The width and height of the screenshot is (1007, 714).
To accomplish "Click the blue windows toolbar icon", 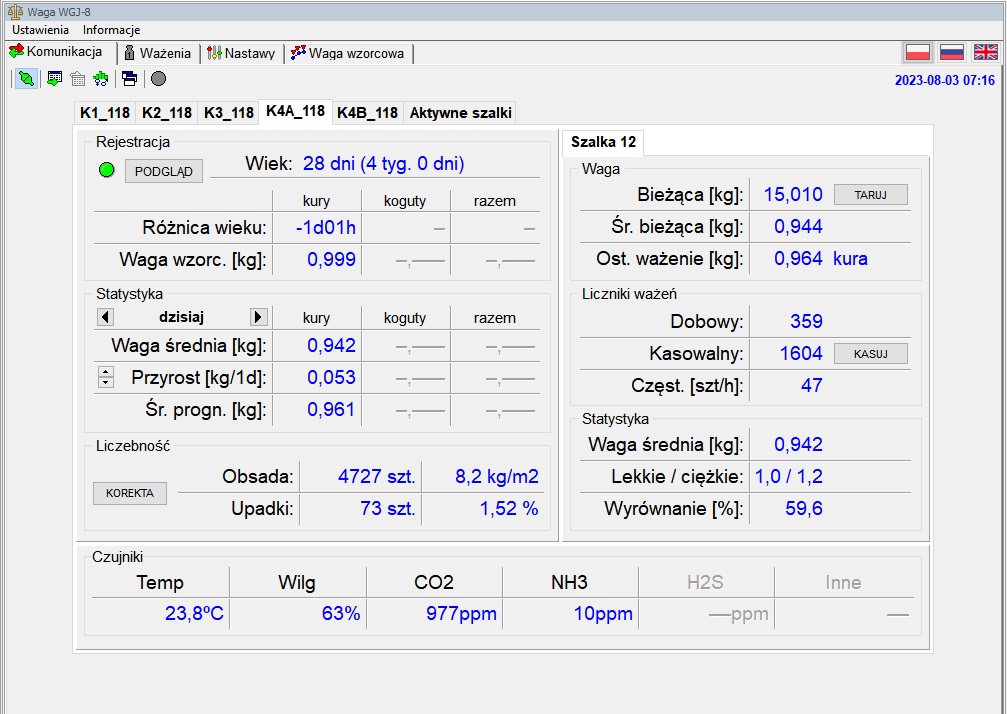I will (130, 78).
